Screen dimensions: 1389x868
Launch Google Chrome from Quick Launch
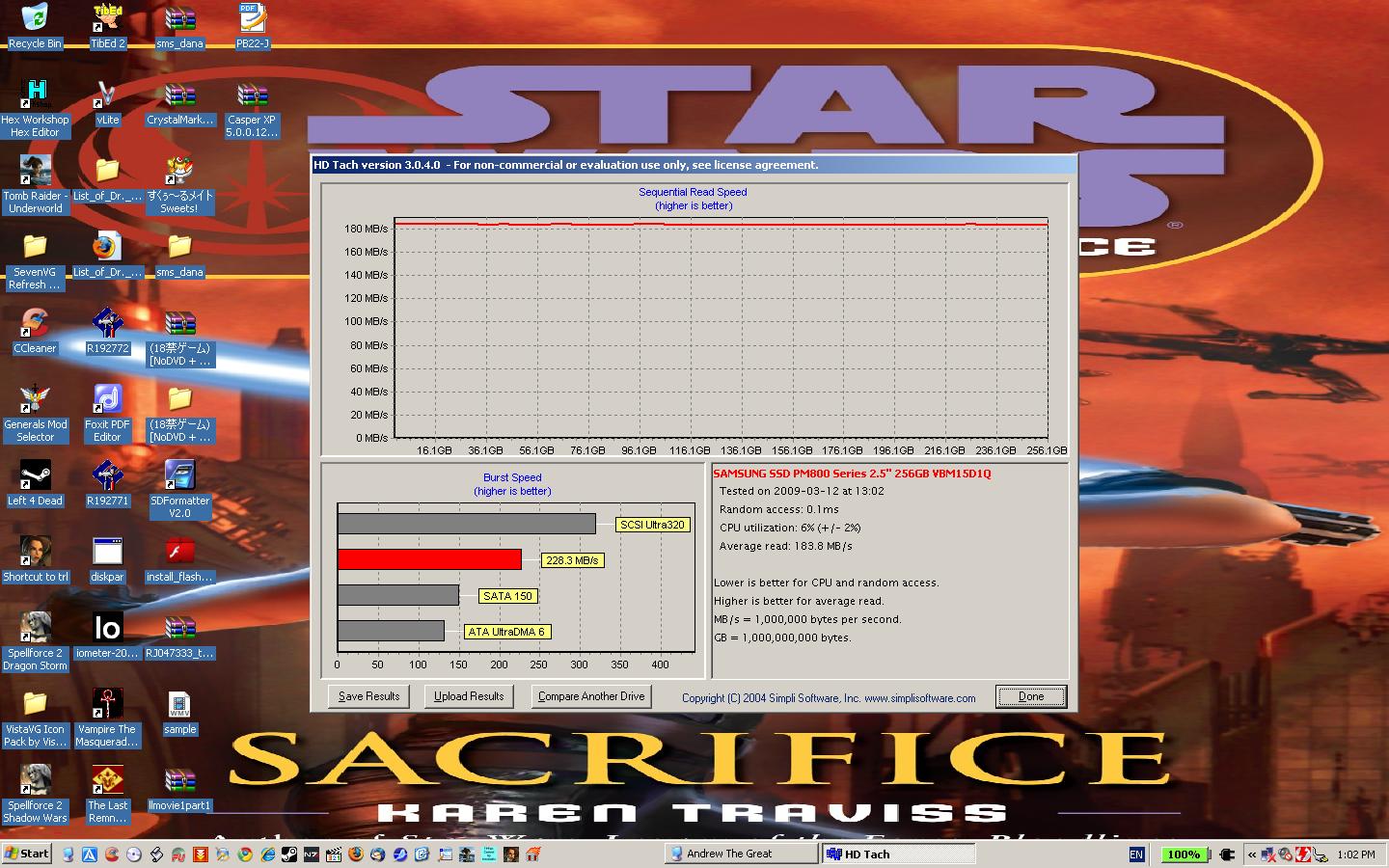click(245, 854)
